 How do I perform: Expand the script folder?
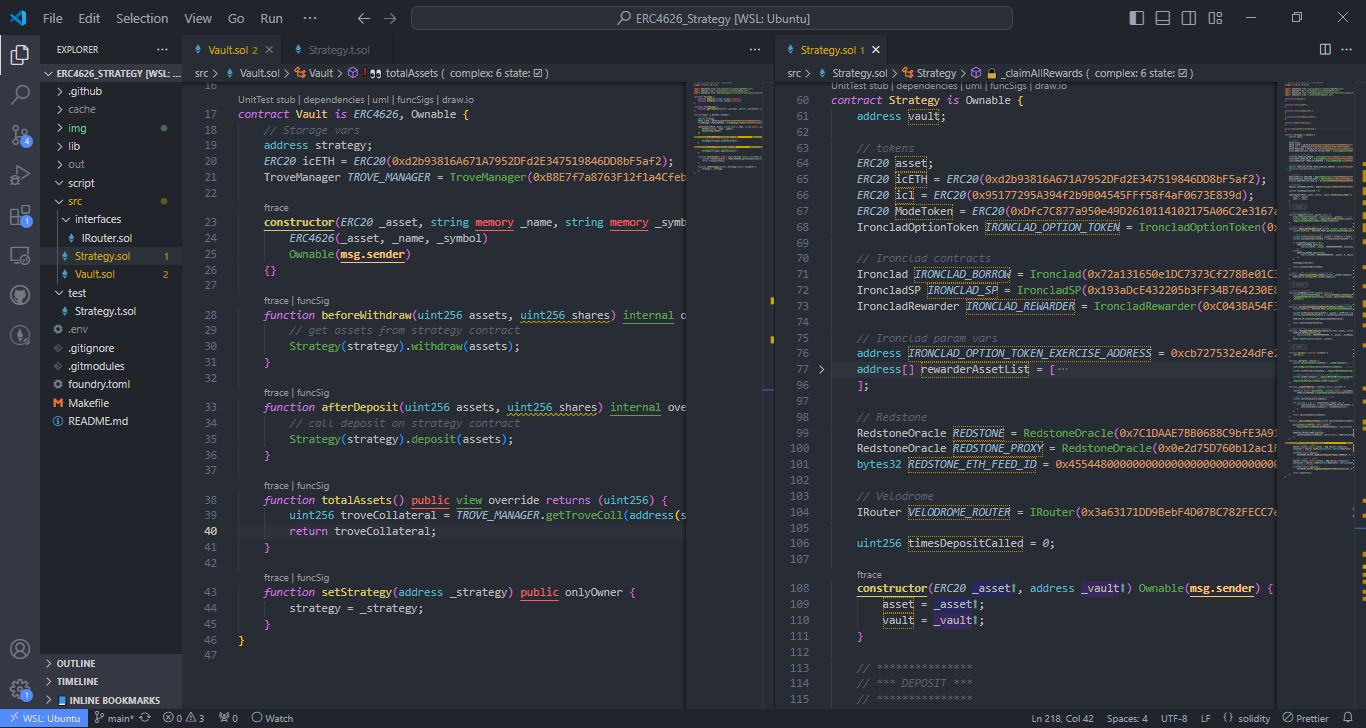[112, 183]
